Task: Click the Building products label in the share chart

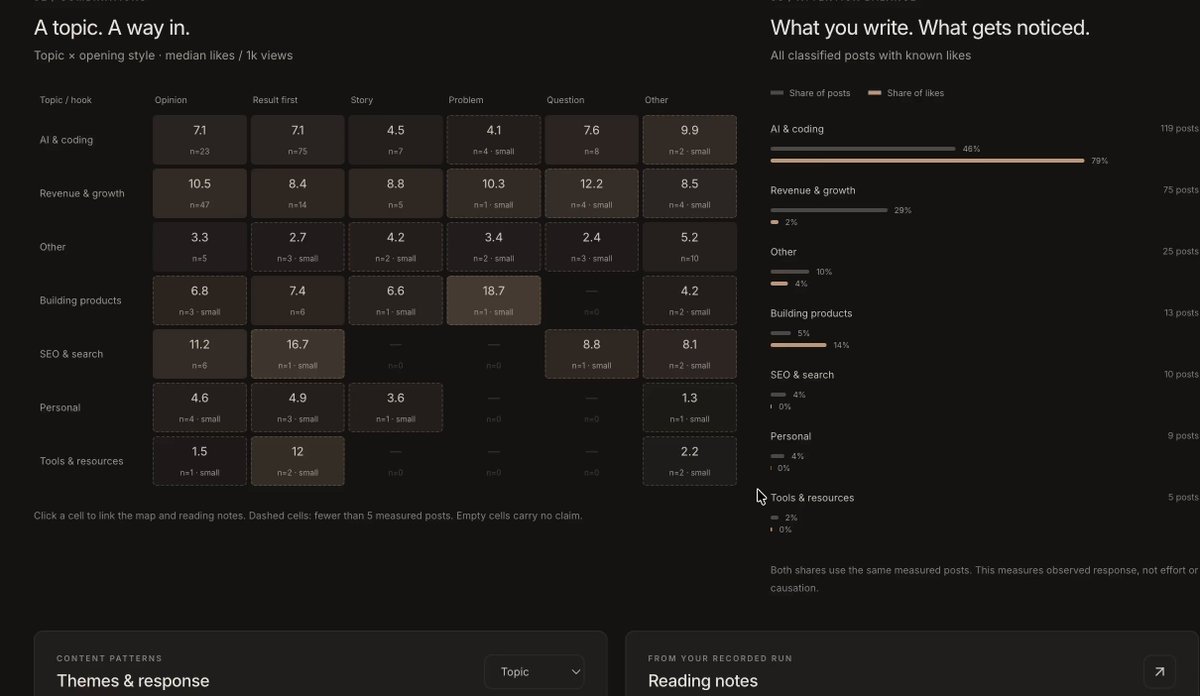Action: click(x=811, y=313)
